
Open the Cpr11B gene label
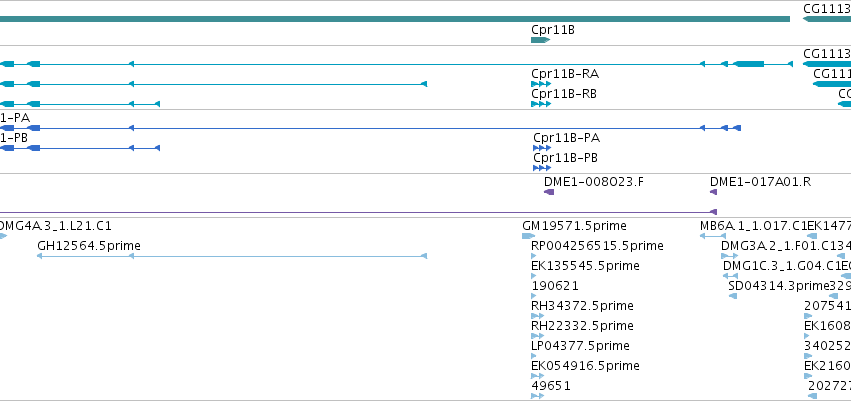click(553, 30)
